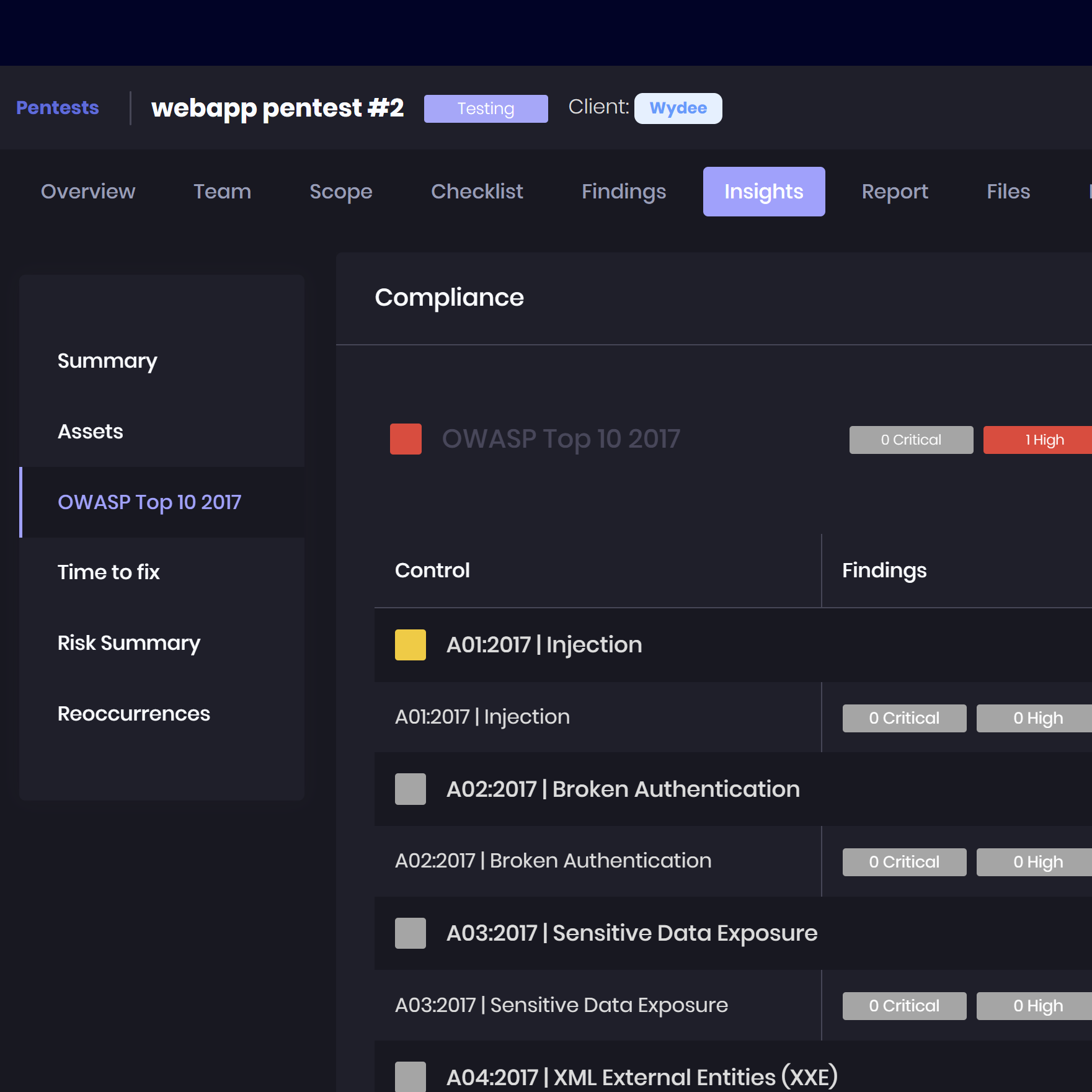Screen dimensions: 1092x1092
Task: Go to the Checklist tab
Action: (477, 192)
